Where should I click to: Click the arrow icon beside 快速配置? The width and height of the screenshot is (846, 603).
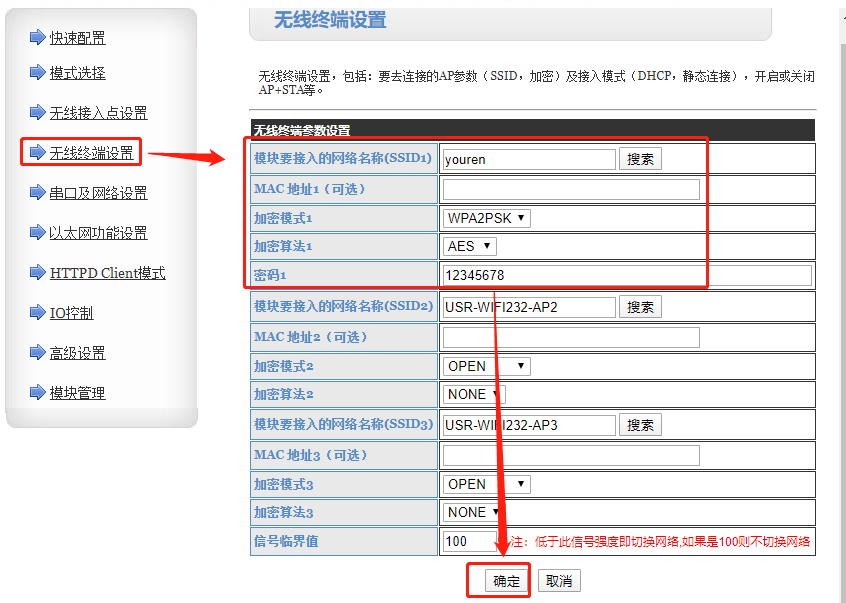point(38,38)
